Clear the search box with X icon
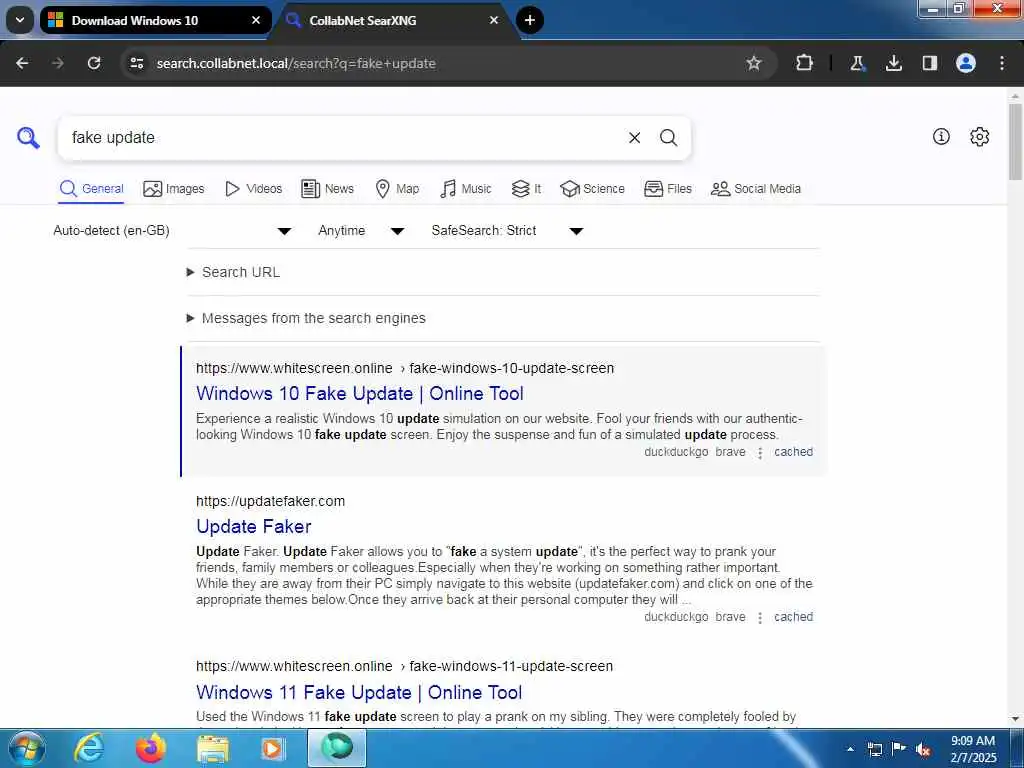This screenshot has height=768, width=1024. click(x=634, y=138)
